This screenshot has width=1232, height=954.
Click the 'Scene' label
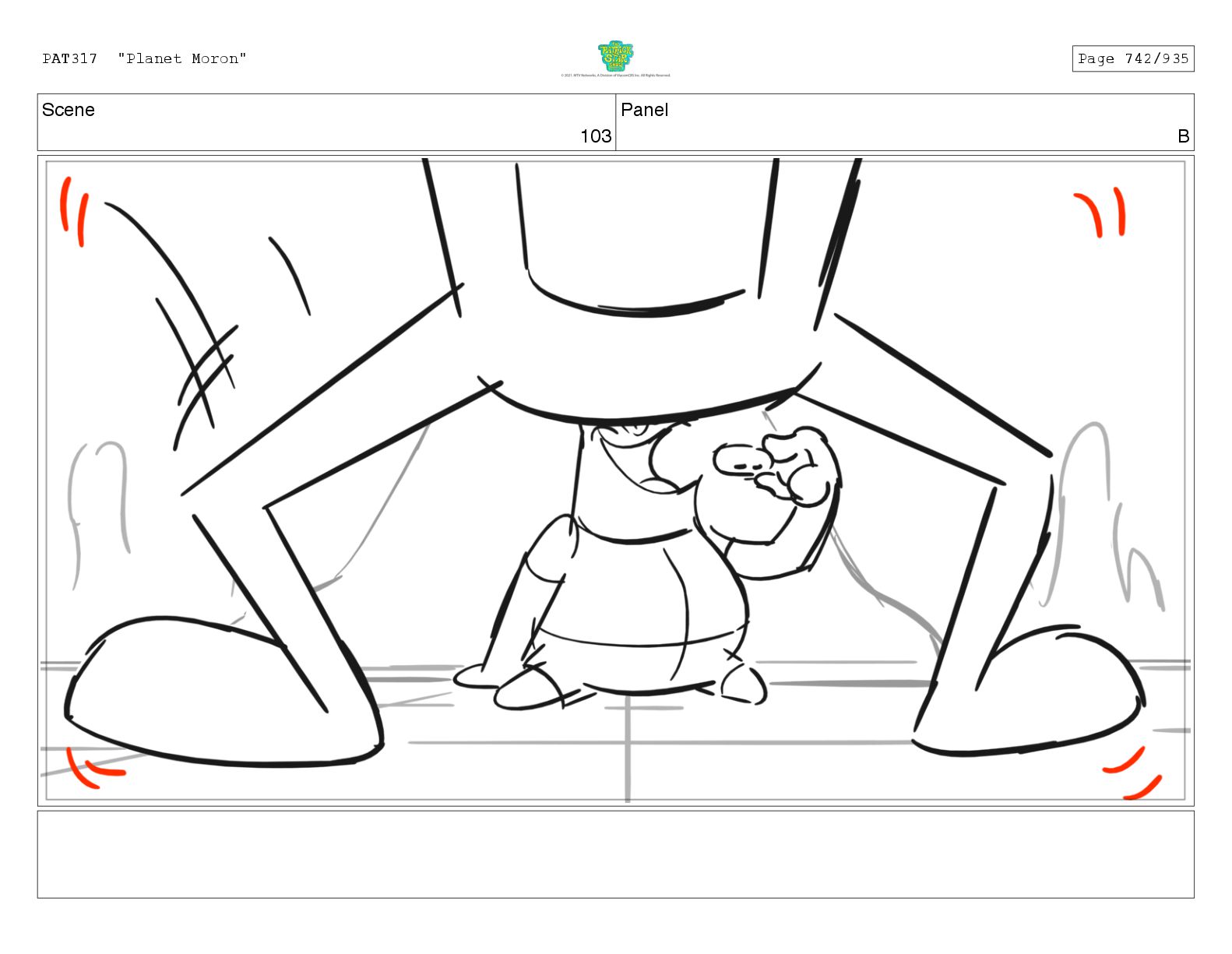pyautogui.click(x=69, y=110)
